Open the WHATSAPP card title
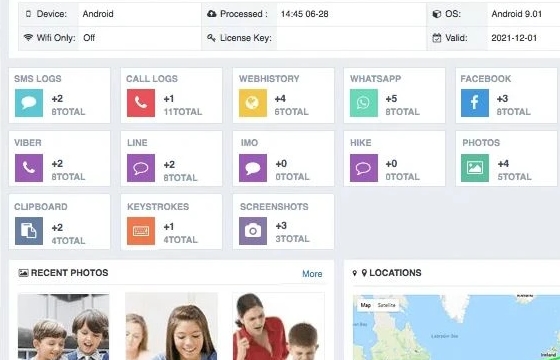Viewport: 560px width, 360px height. pyautogui.click(x=375, y=79)
